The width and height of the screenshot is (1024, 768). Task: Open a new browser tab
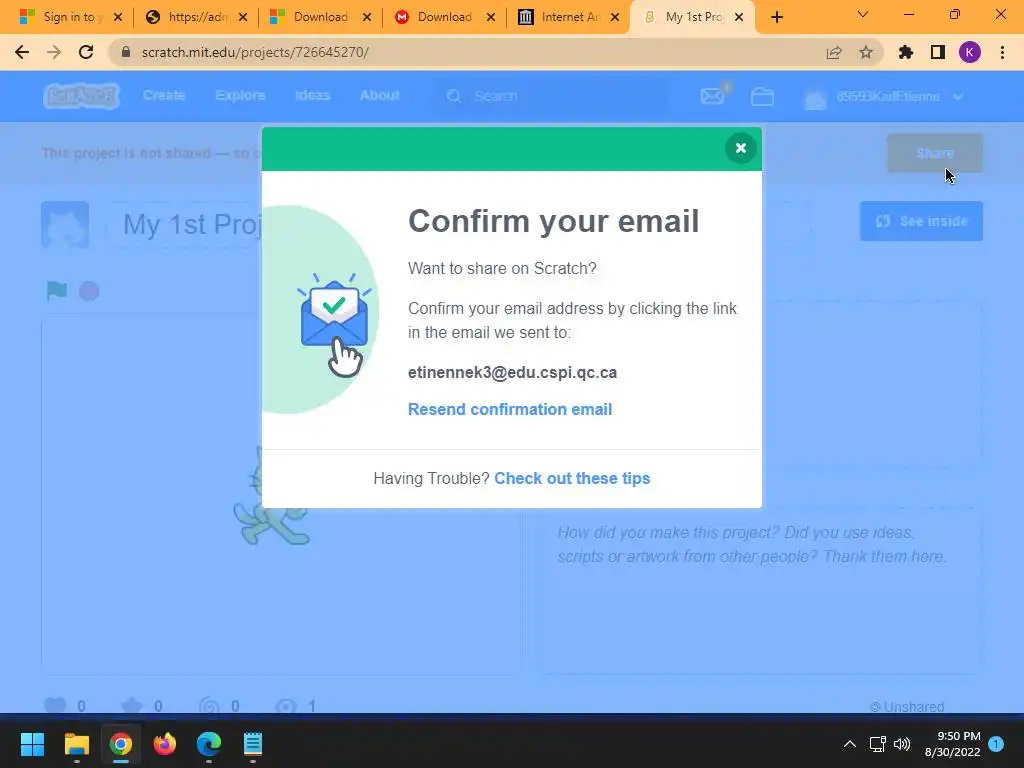(776, 17)
